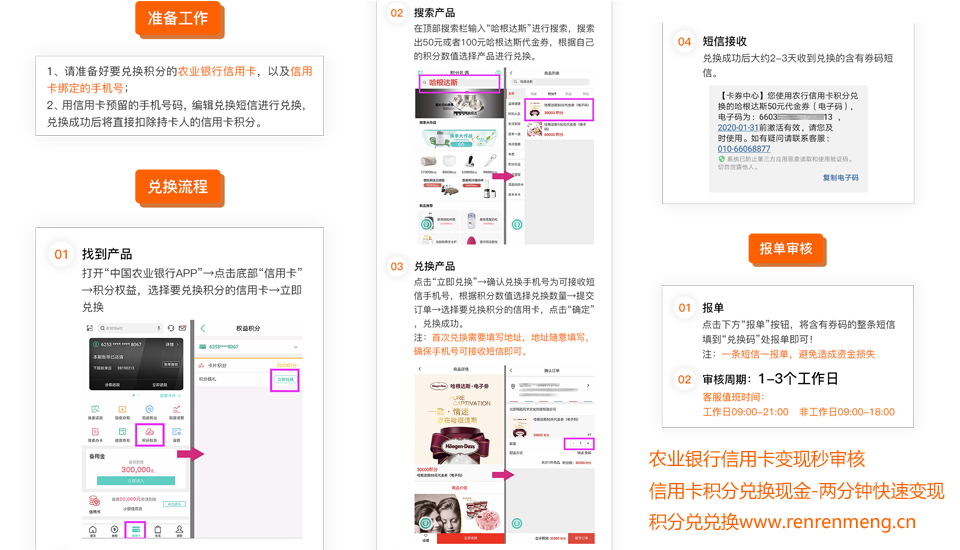Viewport: 960px width, 550px height.
Task: Tap the scan icon beside the search field
Action: [x=89, y=328]
